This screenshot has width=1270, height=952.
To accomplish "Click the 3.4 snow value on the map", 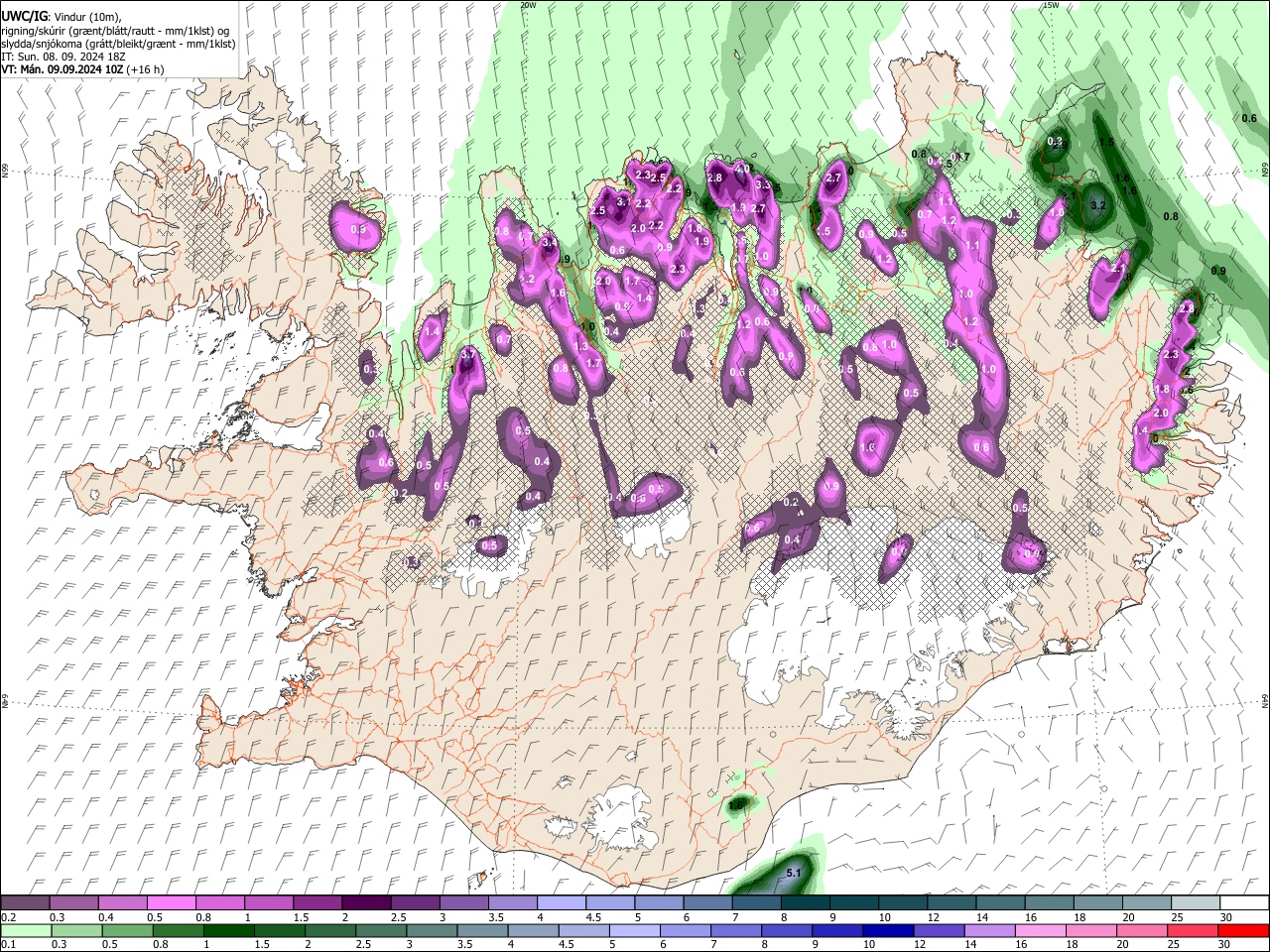I will pyautogui.click(x=550, y=243).
